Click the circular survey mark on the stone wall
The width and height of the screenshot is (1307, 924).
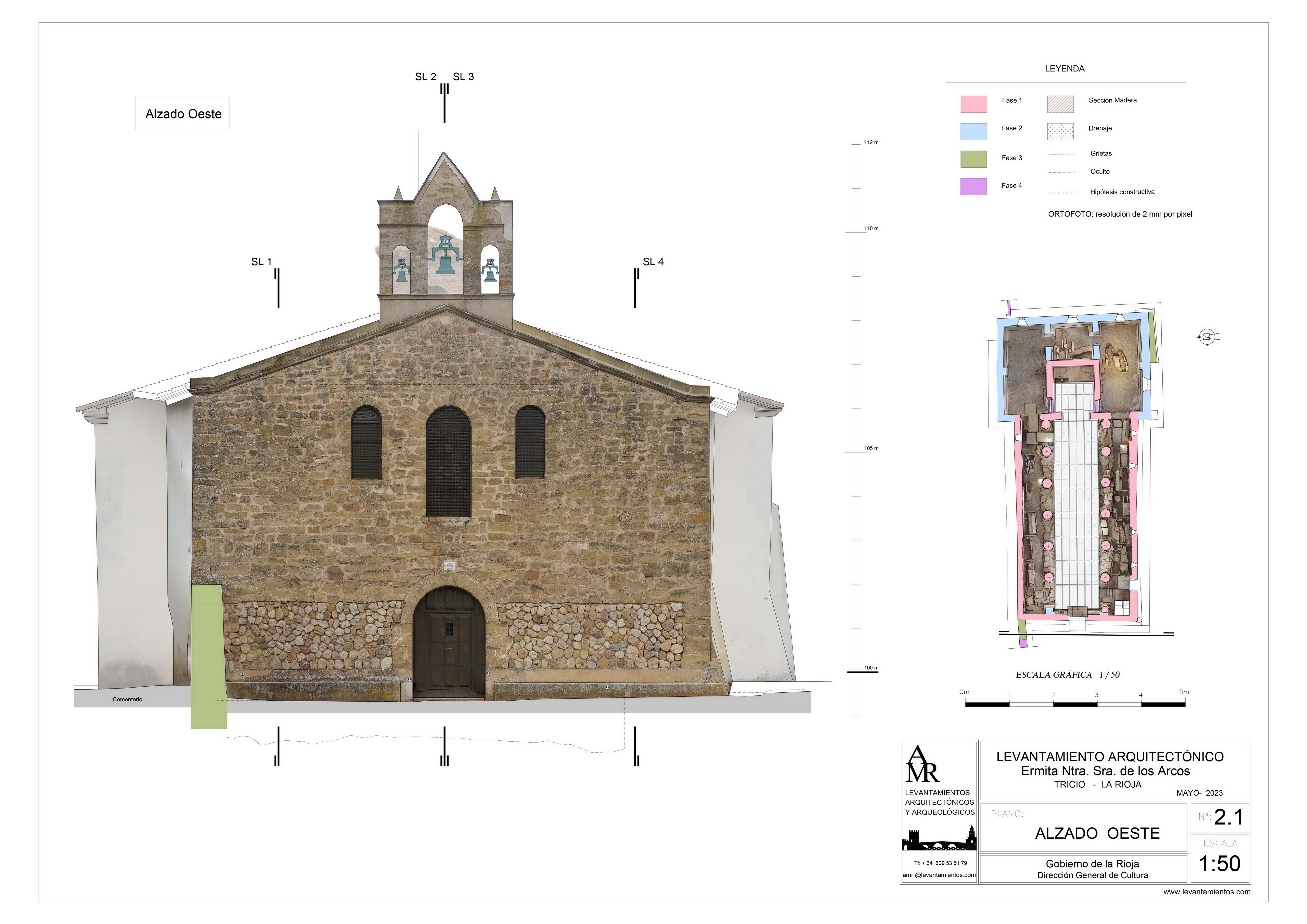(x=625, y=517)
